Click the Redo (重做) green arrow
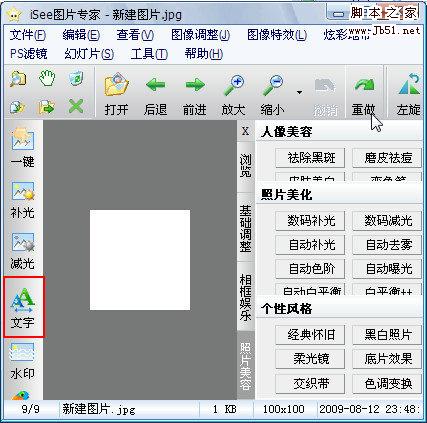The width and height of the screenshot is (427, 423). click(x=364, y=86)
